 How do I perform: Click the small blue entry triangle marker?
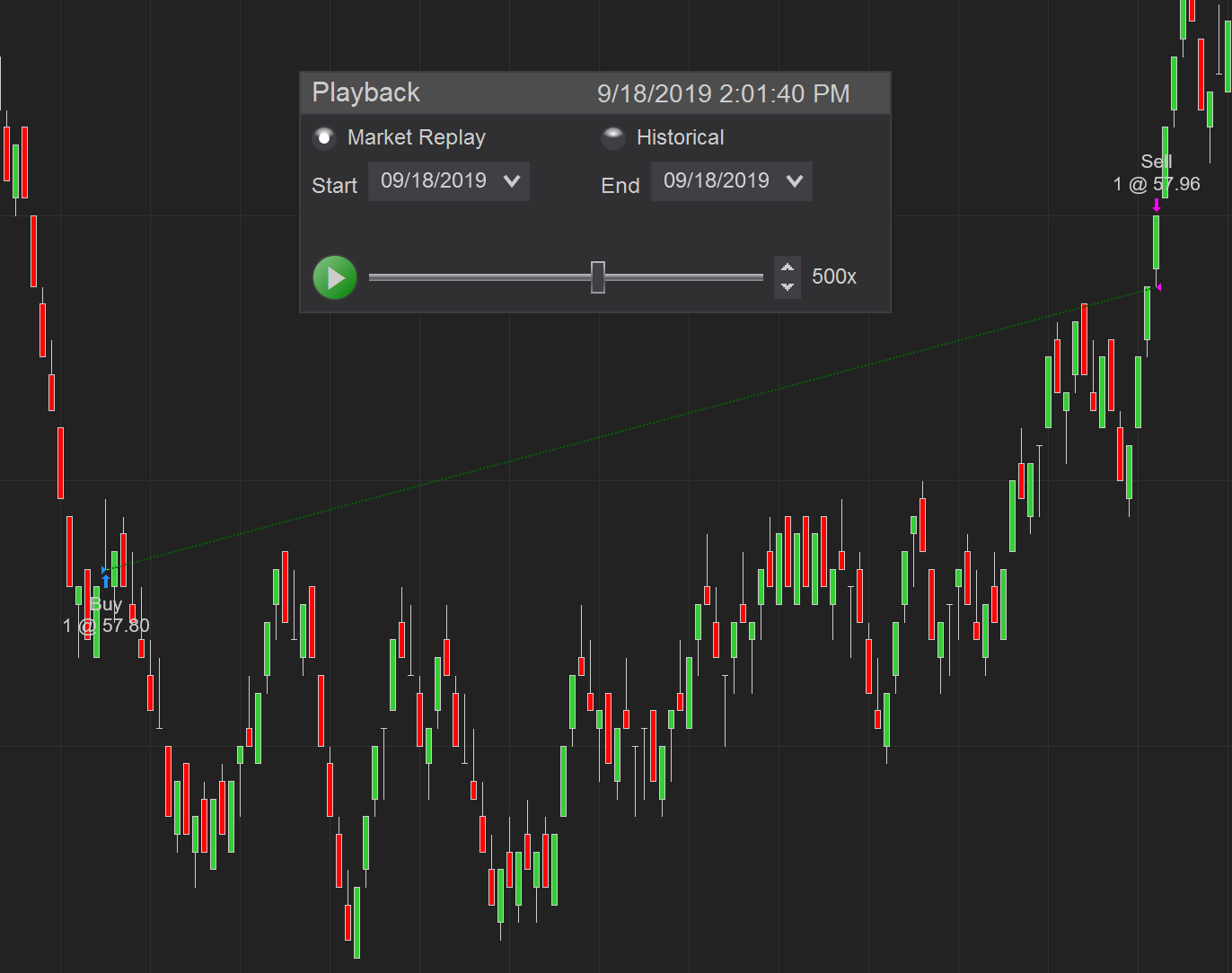tap(103, 570)
